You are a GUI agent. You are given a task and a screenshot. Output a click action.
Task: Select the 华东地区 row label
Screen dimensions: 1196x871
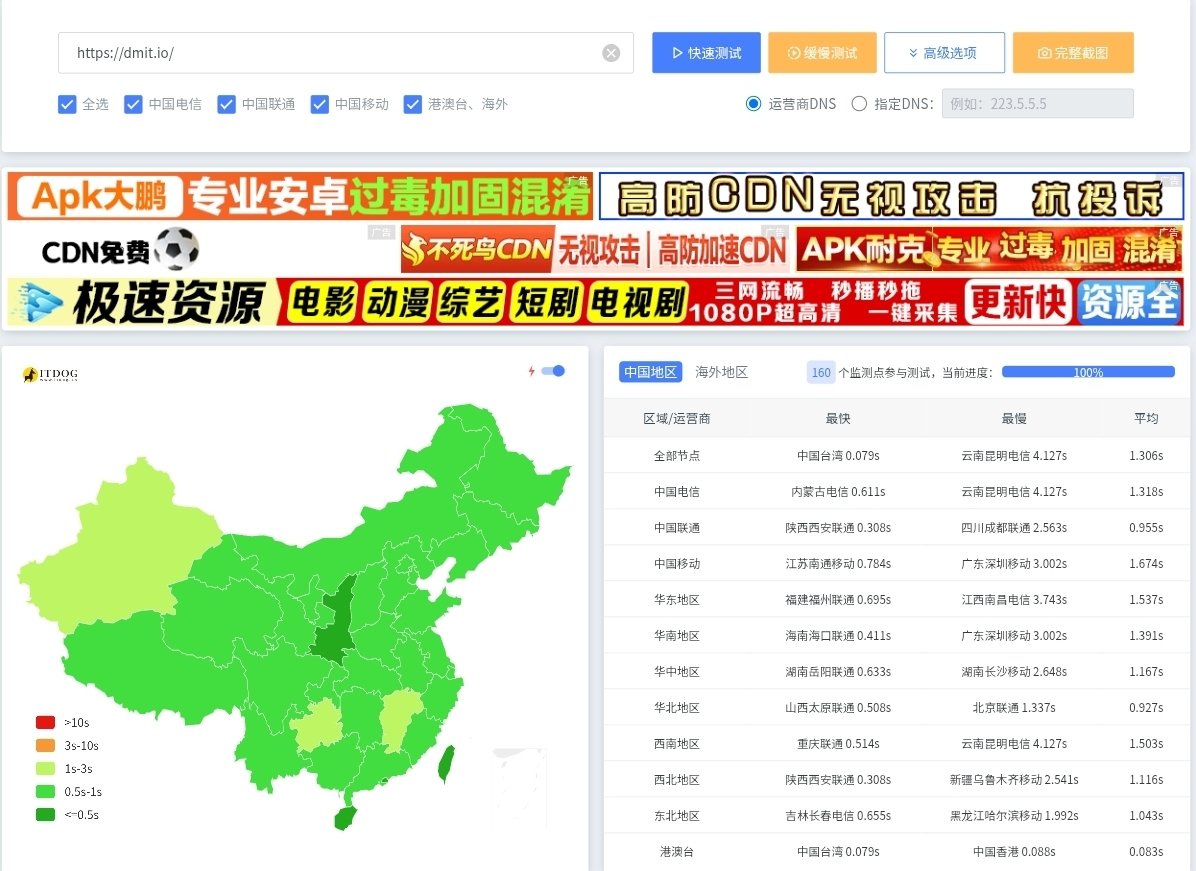point(677,599)
